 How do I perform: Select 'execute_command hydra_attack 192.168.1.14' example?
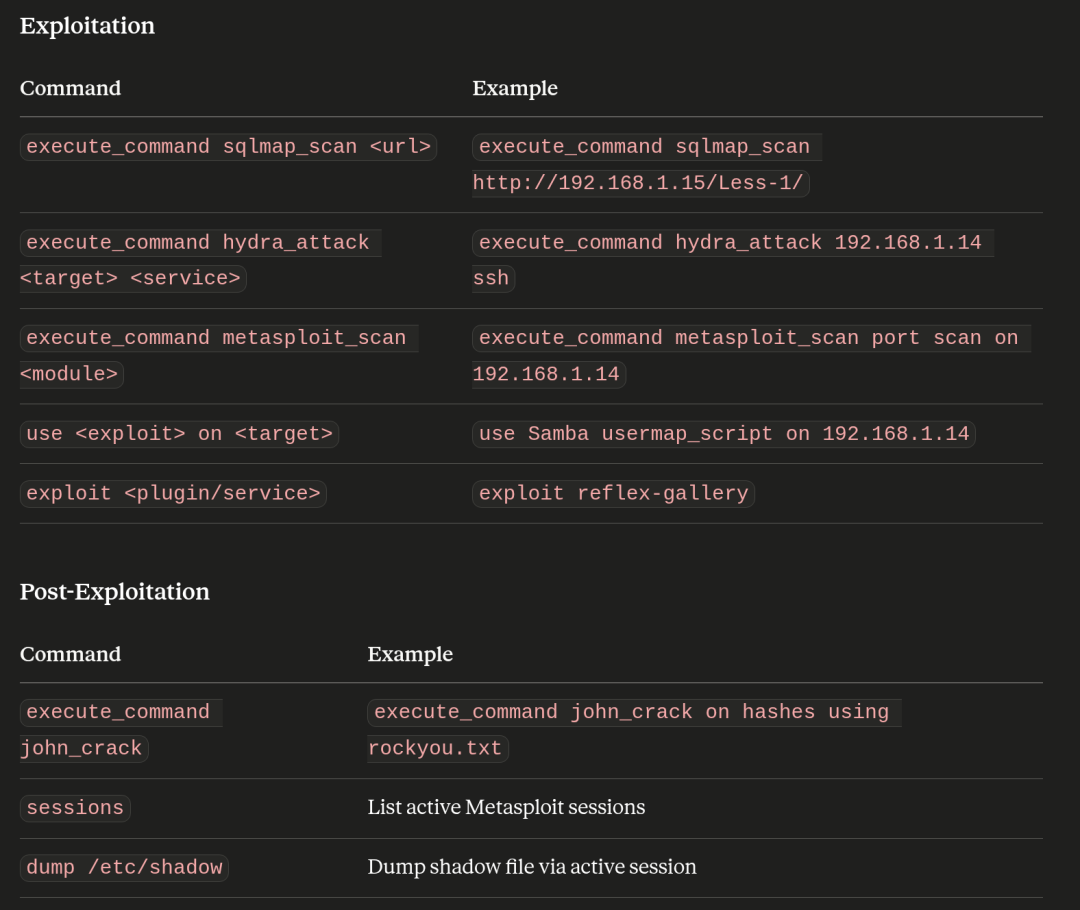(734, 242)
